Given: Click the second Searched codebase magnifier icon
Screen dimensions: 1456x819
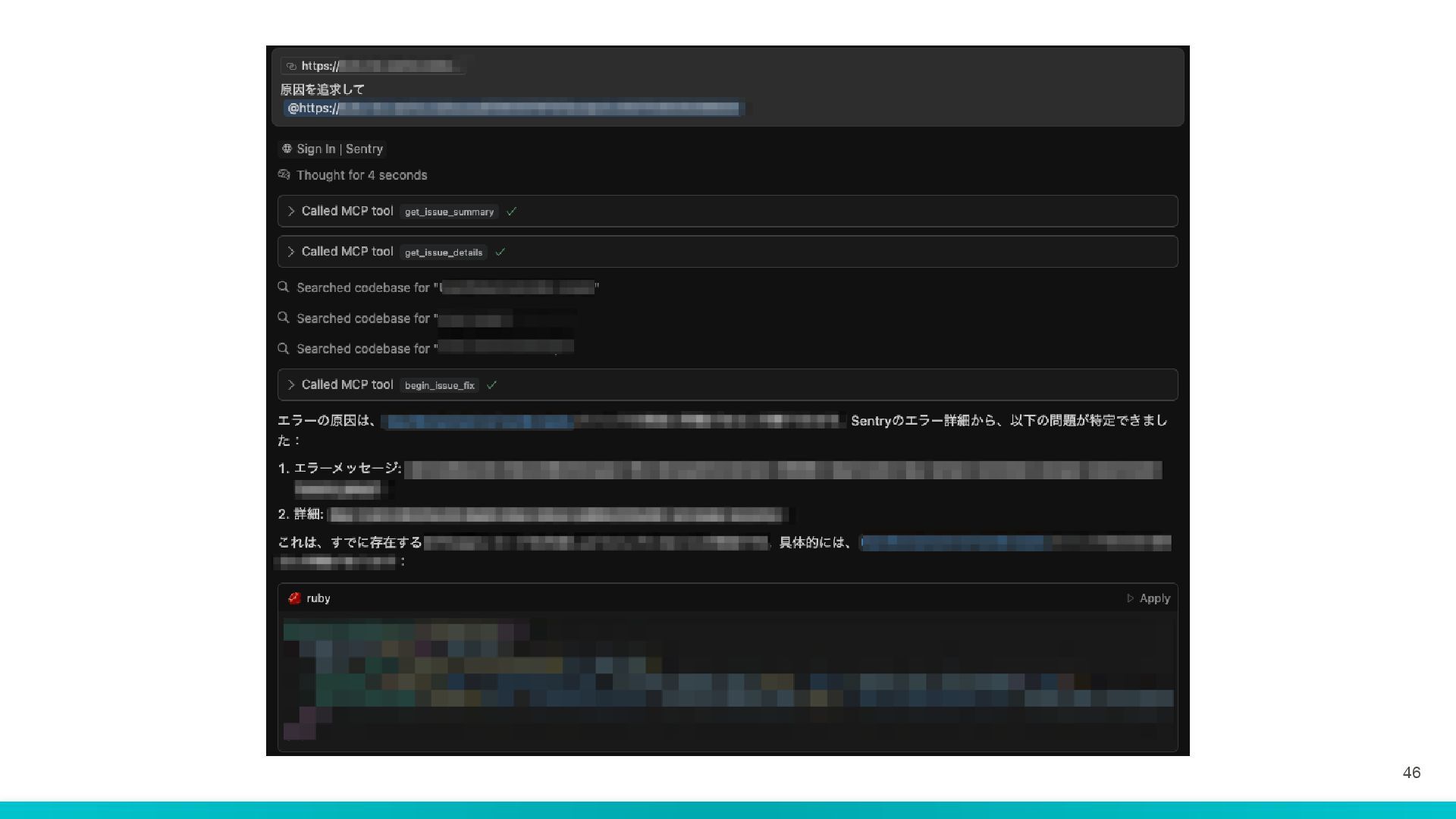Looking at the screenshot, I should [x=284, y=318].
